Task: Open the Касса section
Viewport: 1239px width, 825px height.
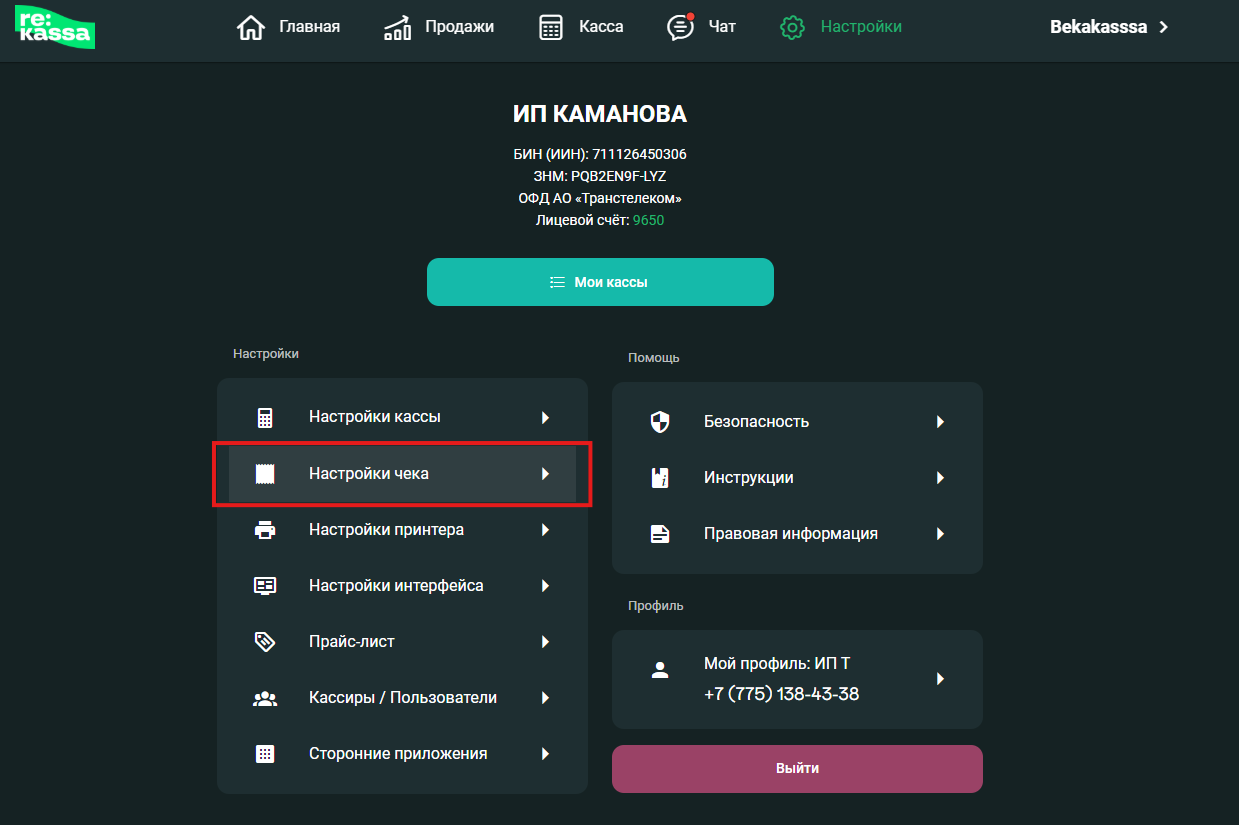Action: (x=581, y=27)
